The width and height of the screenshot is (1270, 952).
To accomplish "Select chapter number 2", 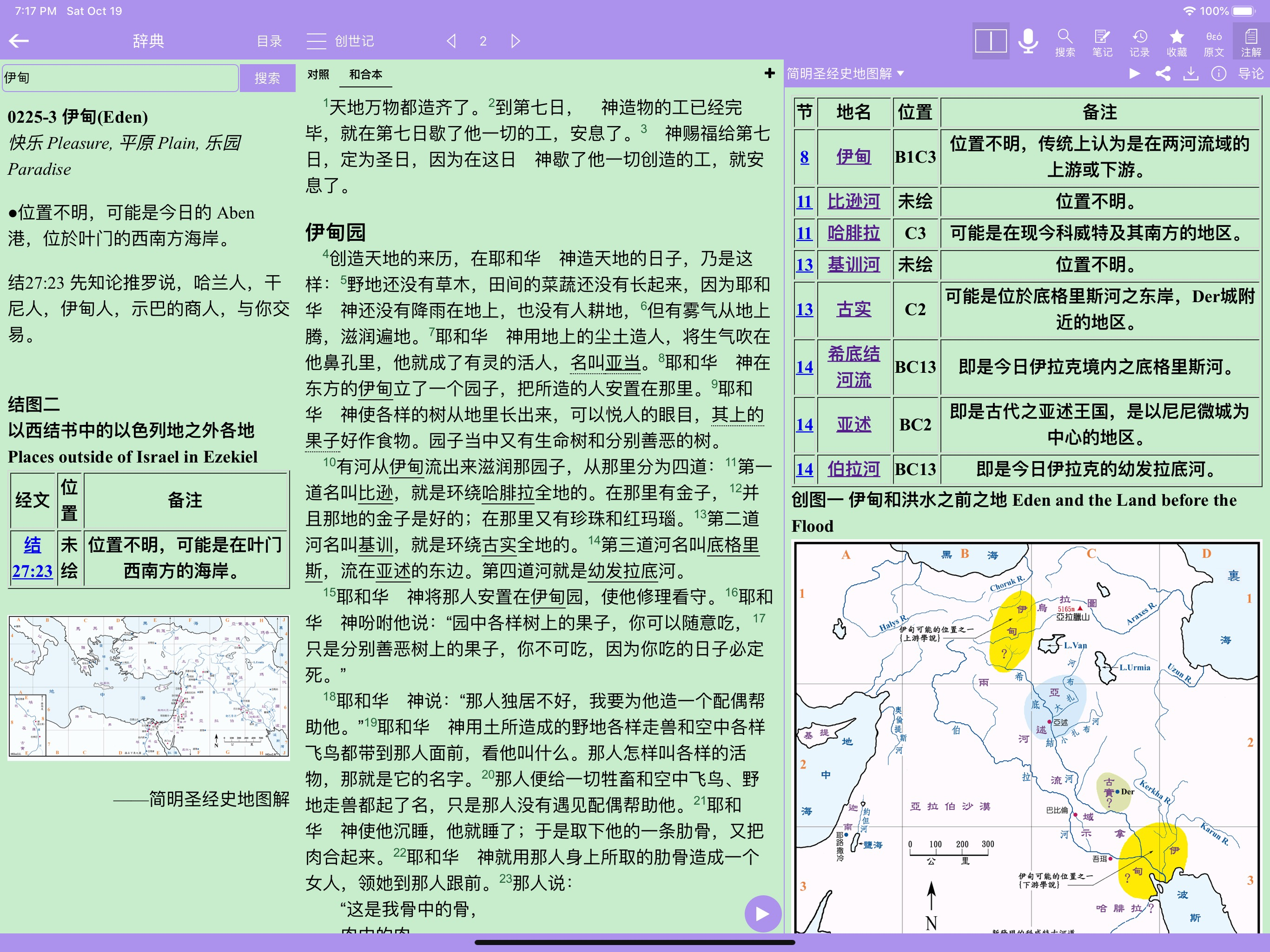I will click(483, 41).
